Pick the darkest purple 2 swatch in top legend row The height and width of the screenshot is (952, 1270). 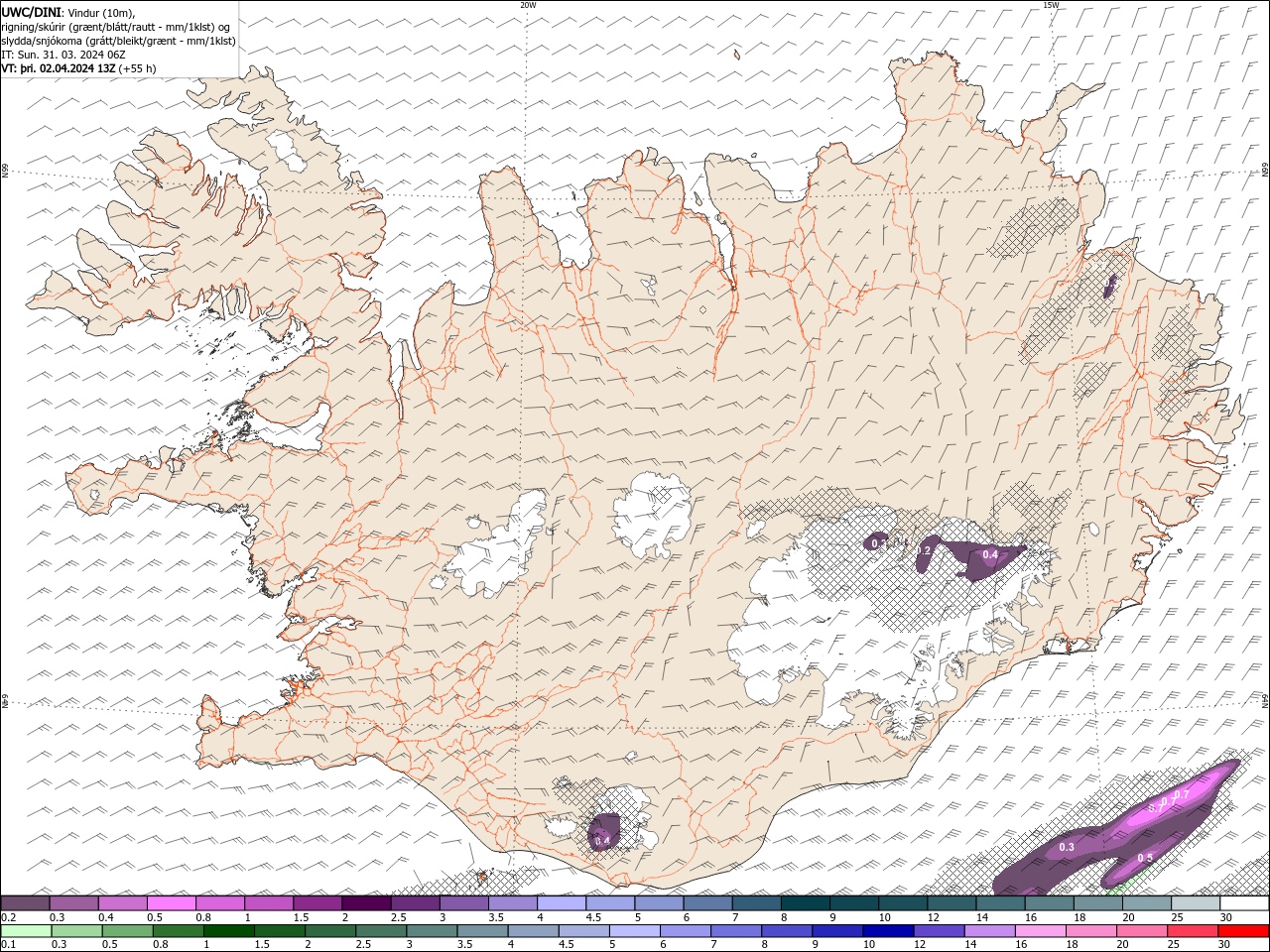pos(366,903)
